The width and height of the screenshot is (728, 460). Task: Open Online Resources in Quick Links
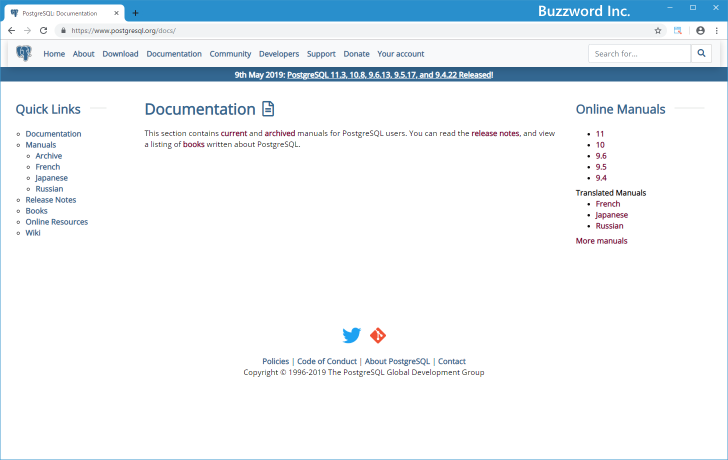[x=56, y=222]
